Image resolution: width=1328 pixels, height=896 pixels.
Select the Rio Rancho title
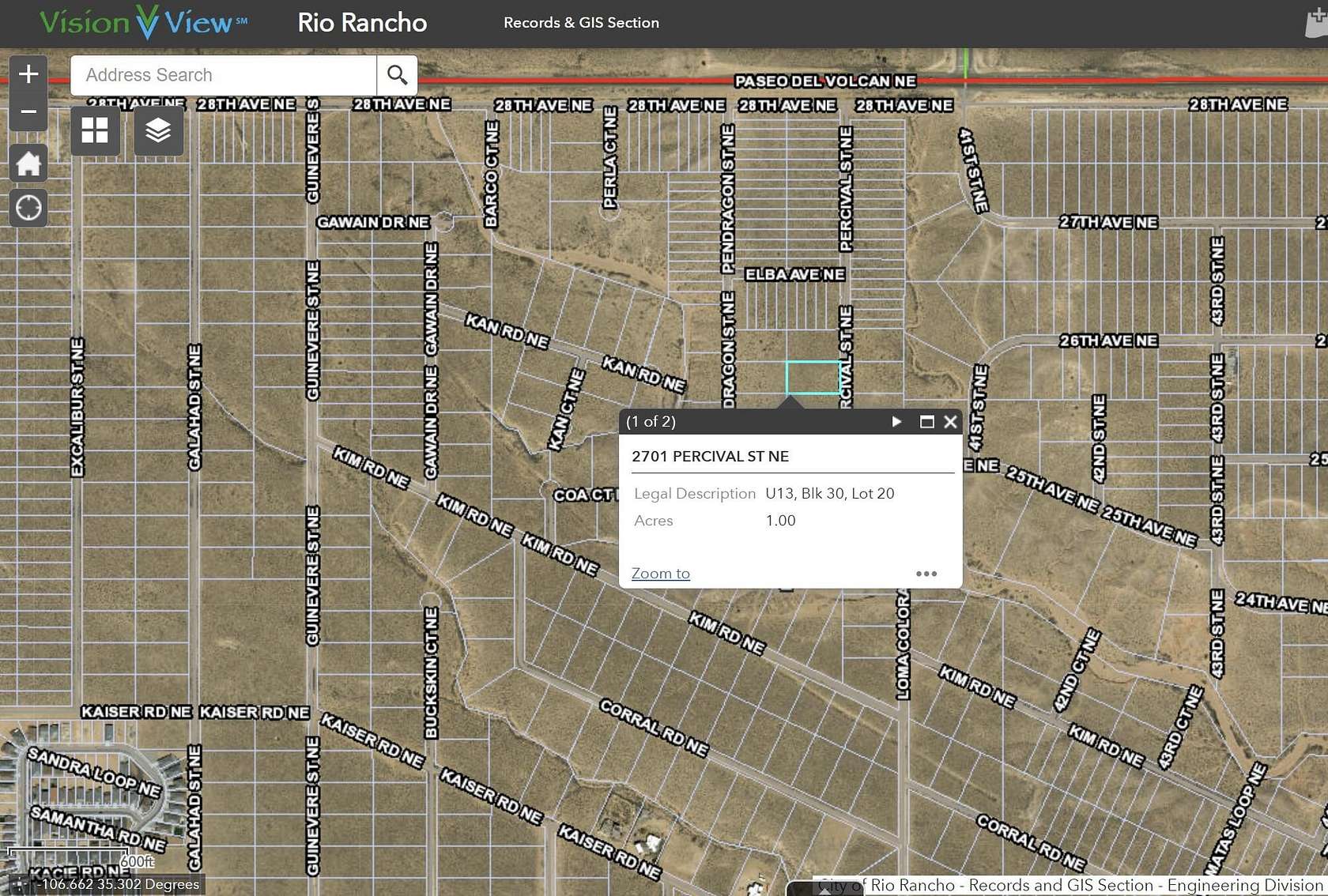tap(362, 23)
